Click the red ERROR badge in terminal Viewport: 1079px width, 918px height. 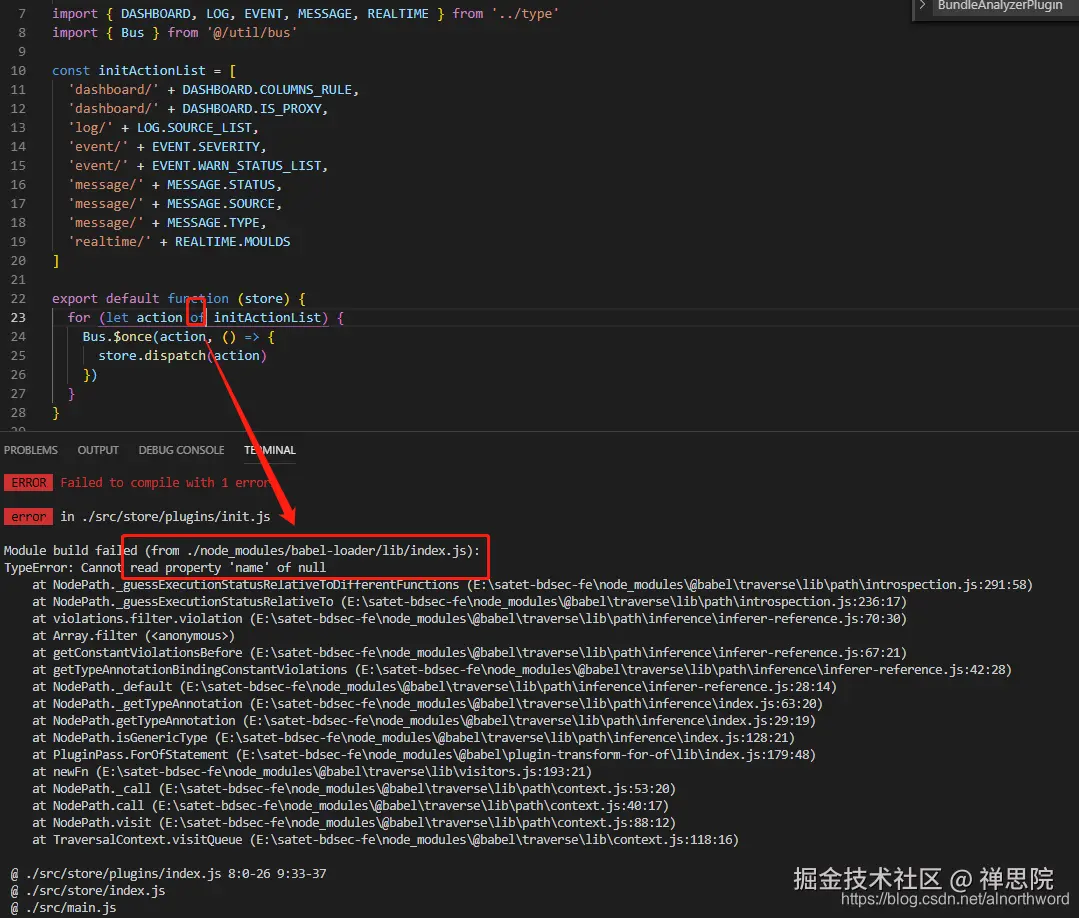click(28, 483)
